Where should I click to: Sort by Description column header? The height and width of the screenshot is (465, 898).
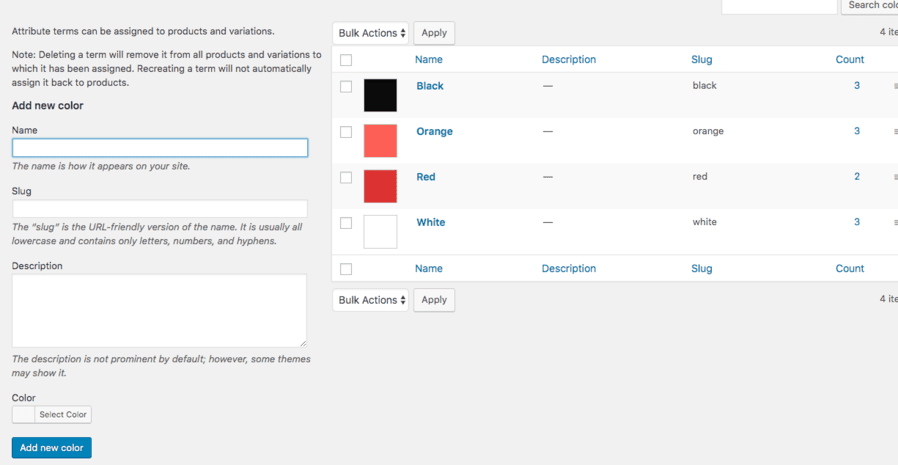coord(569,60)
